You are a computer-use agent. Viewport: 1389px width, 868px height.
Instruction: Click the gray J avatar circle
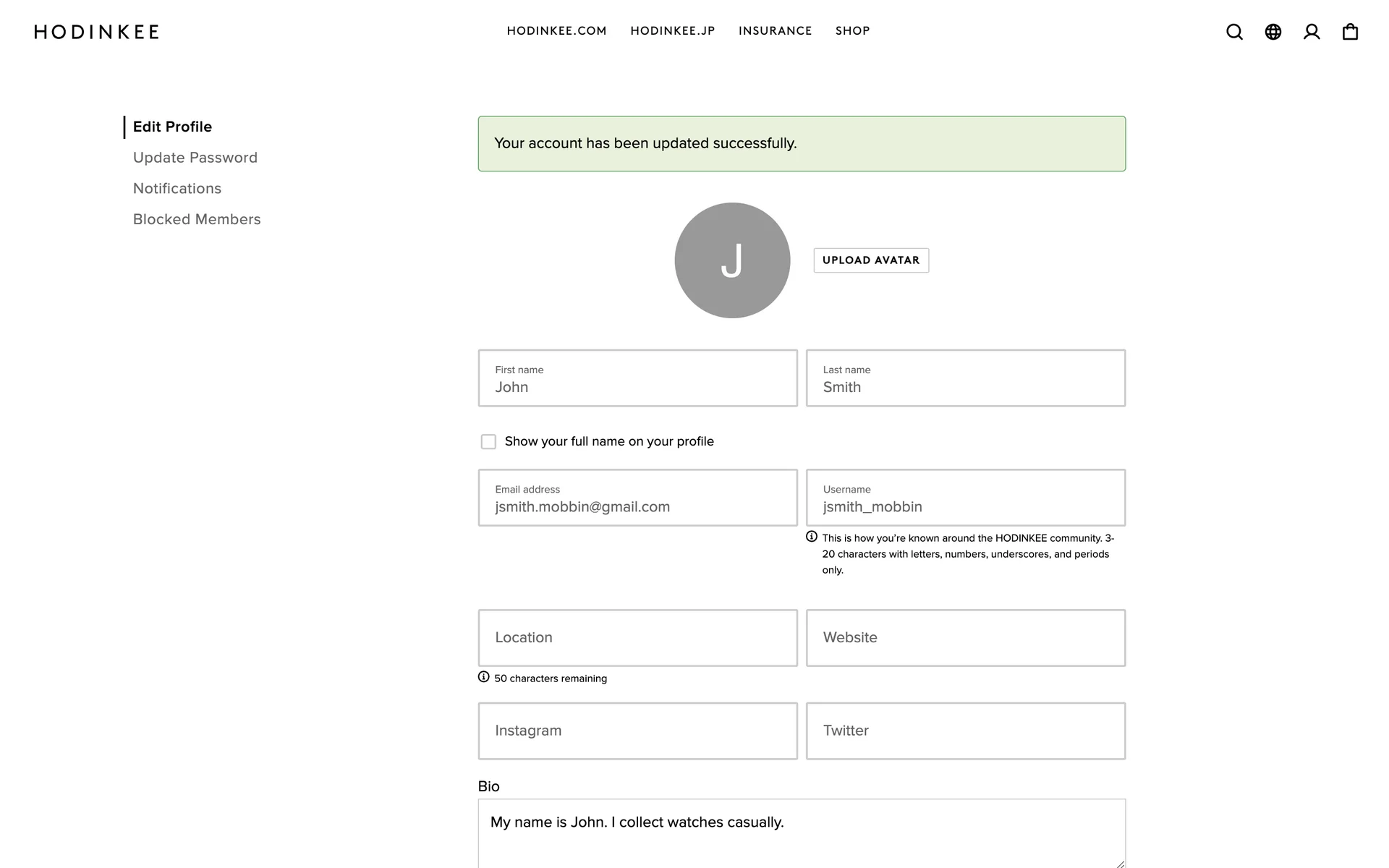(732, 260)
